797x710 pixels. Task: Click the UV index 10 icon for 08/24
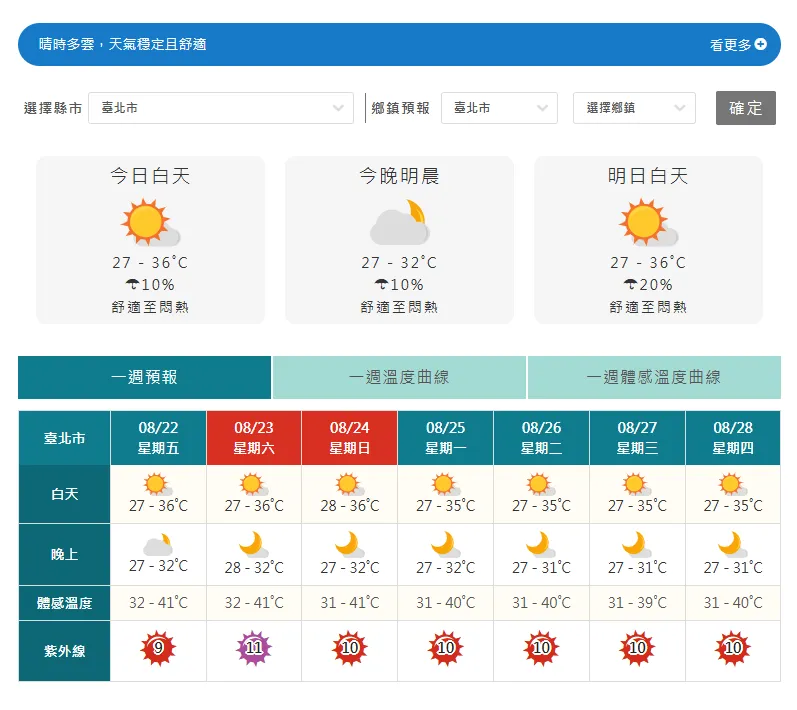[350, 648]
